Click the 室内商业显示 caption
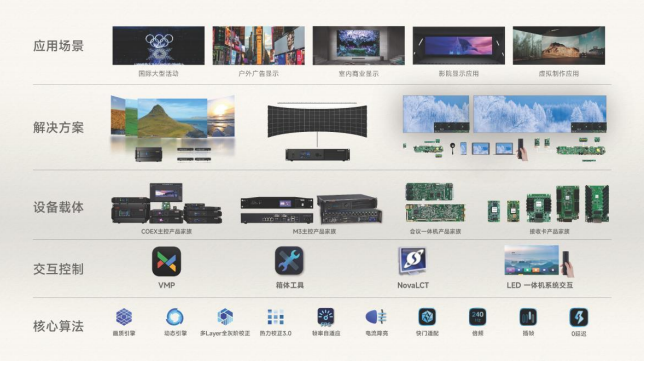The width and height of the screenshot is (645, 367). (x=359, y=74)
